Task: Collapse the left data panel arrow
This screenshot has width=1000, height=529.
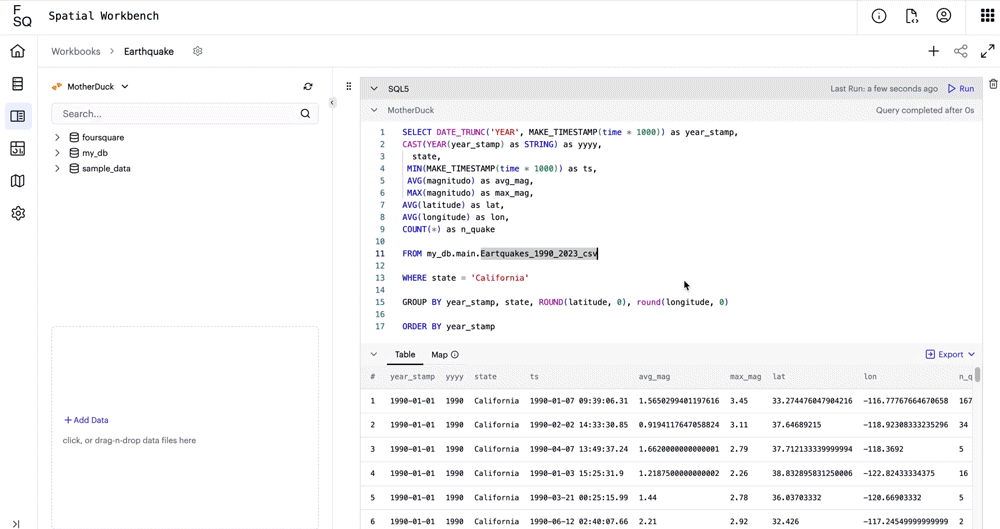Action: coord(332,102)
